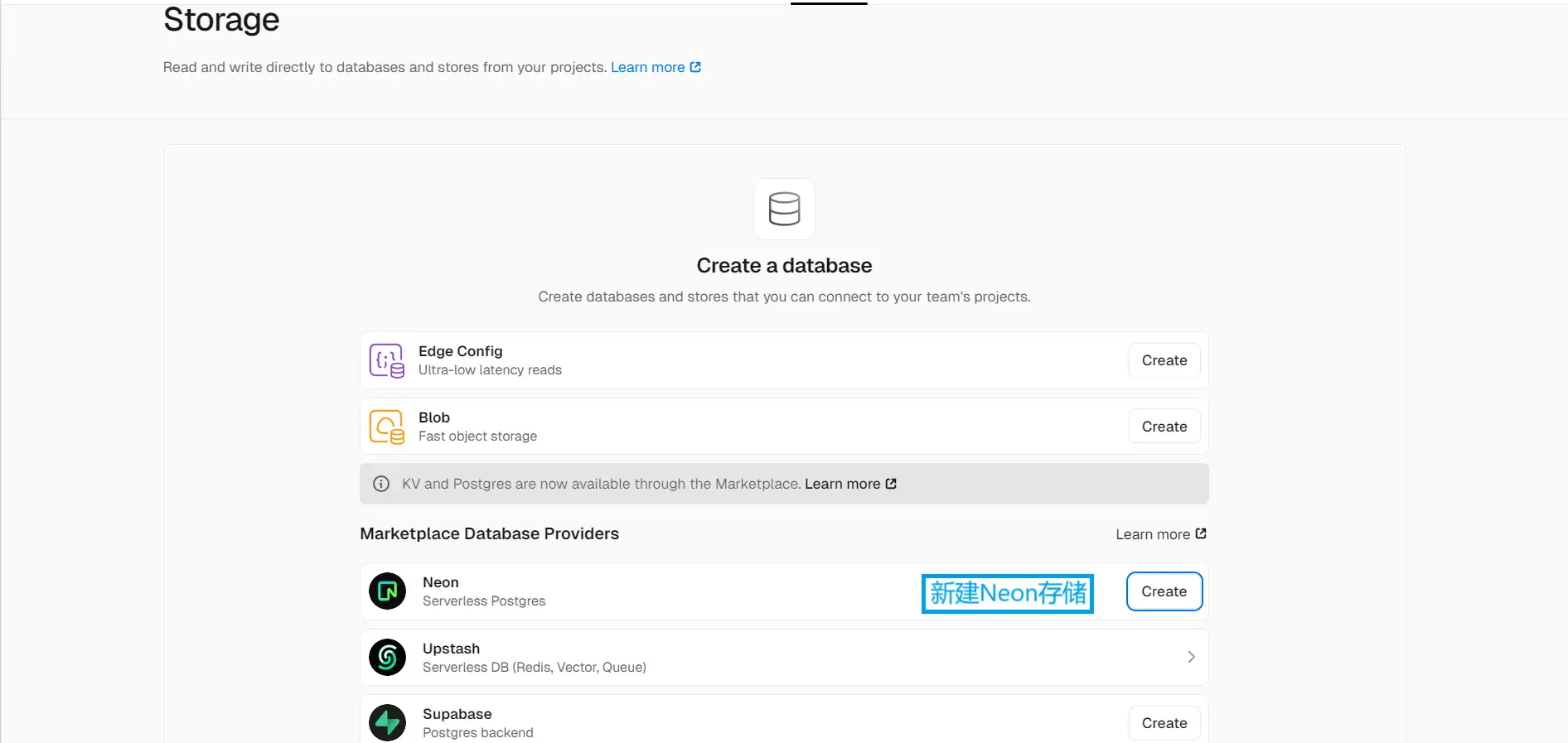1568x743 pixels.
Task: Click the Blob storage icon
Action: point(387,427)
